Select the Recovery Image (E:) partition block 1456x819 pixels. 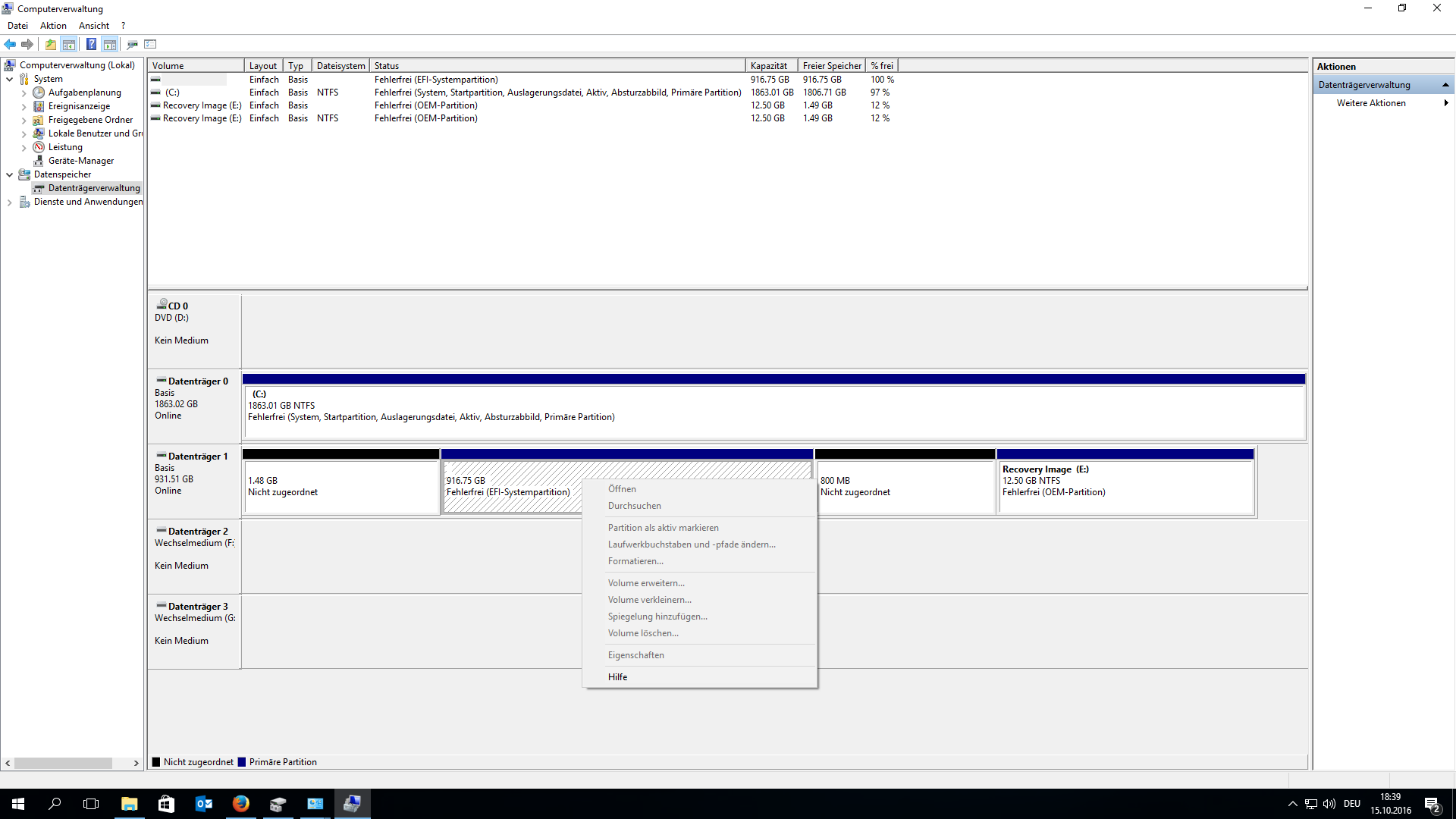click(x=1125, y=485)
